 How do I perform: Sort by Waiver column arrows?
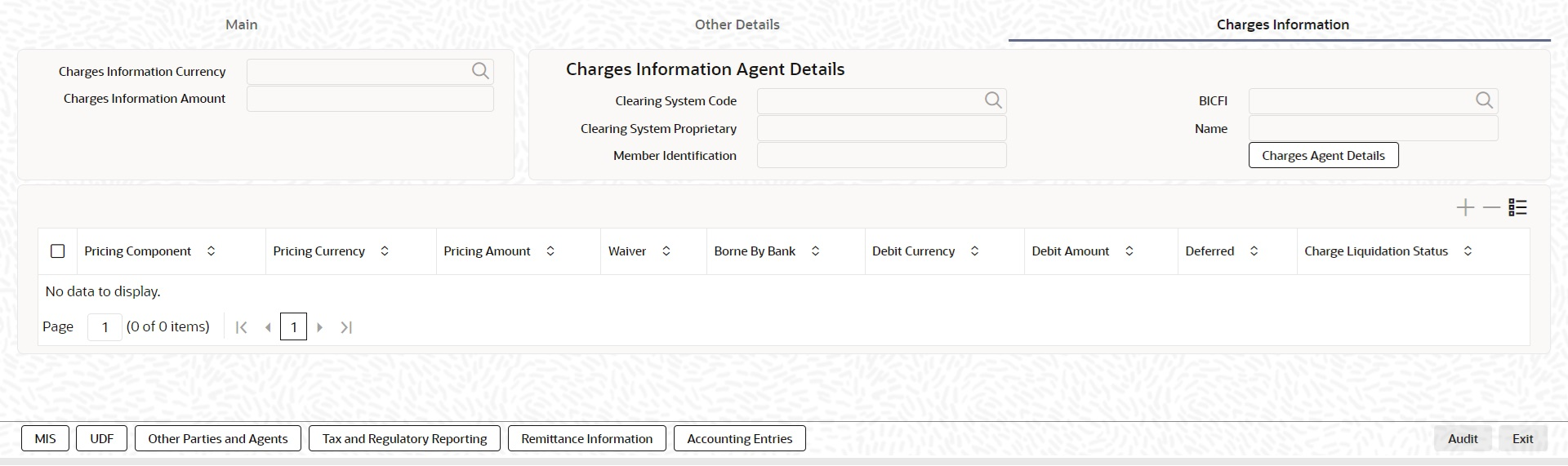point(666,251)
